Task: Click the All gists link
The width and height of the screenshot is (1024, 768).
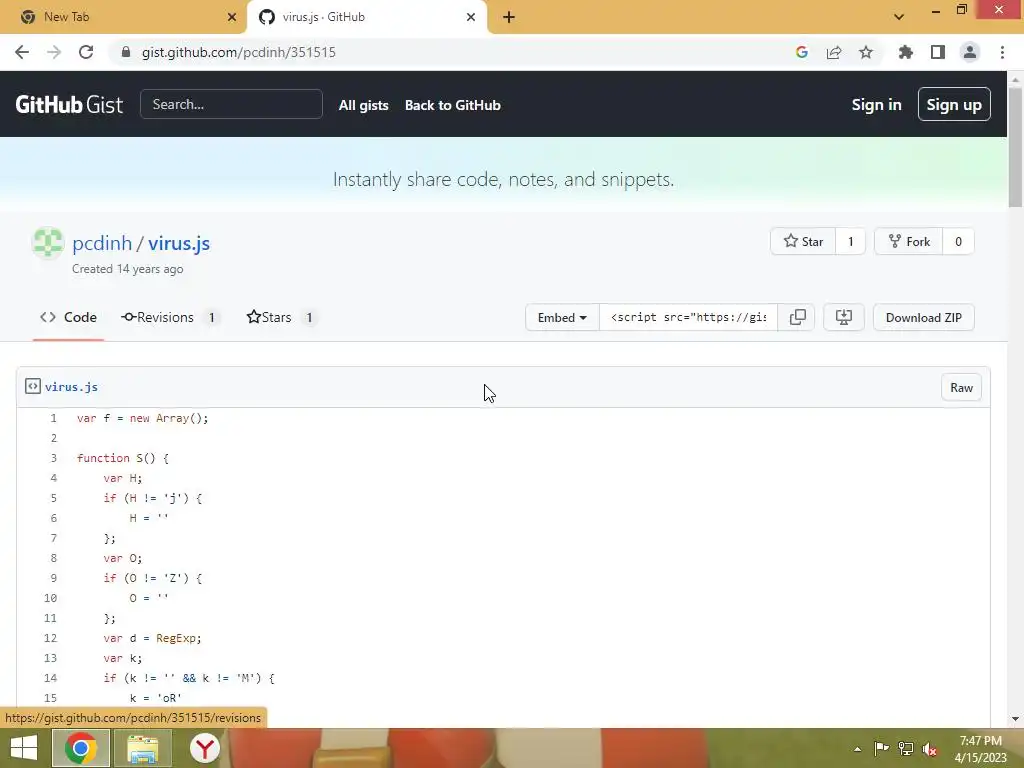Action: coord(363,105)
